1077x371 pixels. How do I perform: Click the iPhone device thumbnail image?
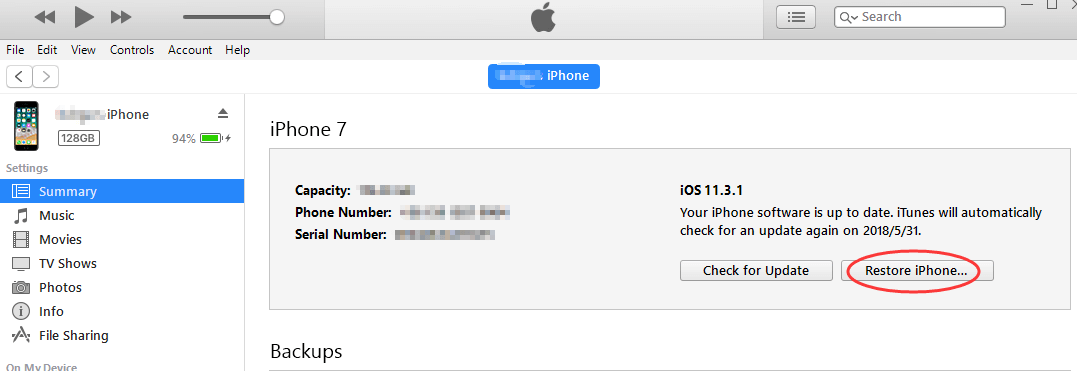27,126
